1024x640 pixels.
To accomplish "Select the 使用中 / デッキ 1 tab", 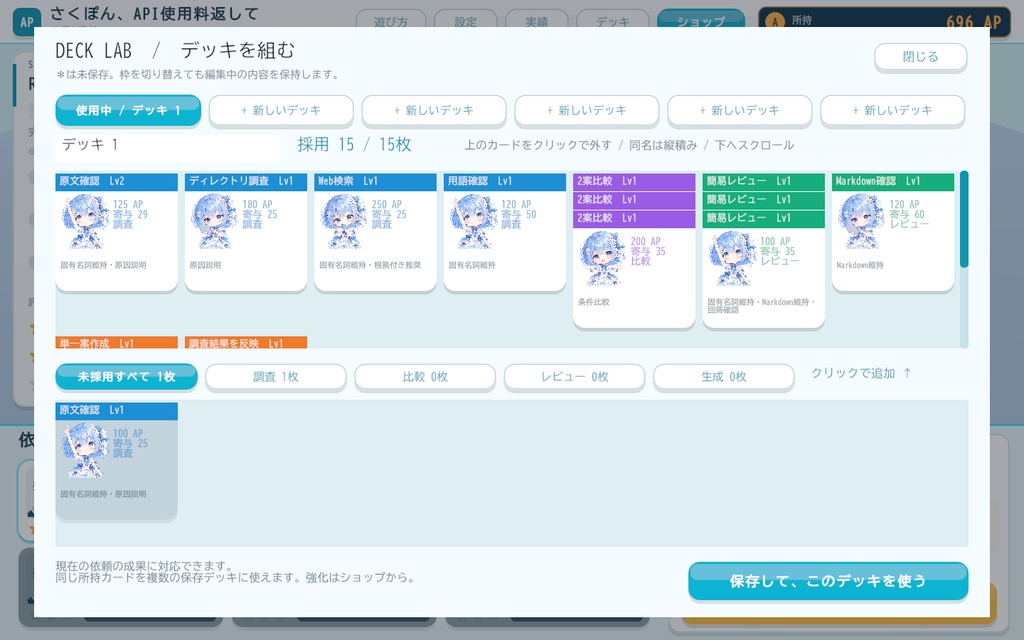I will coord(128,110).
